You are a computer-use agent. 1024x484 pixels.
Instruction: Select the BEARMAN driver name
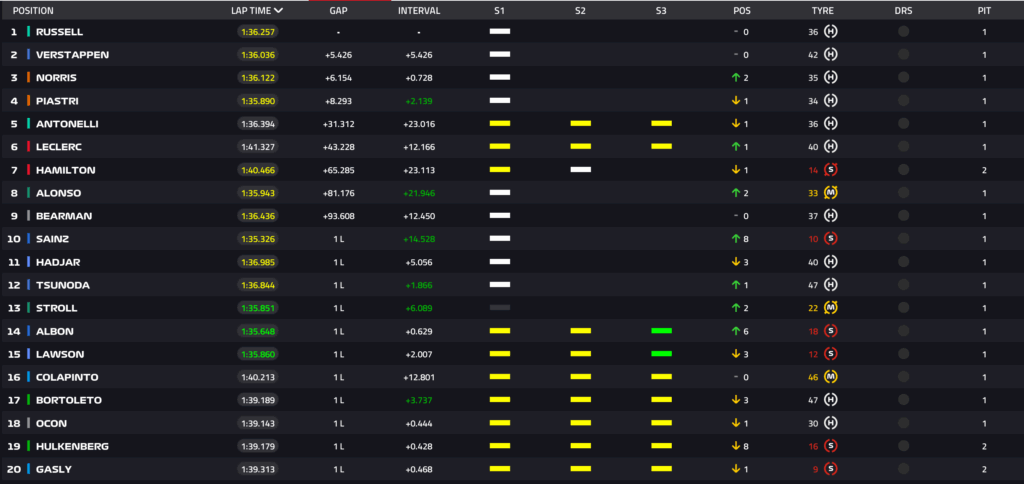pyautogui.click(x=64, y=216)
